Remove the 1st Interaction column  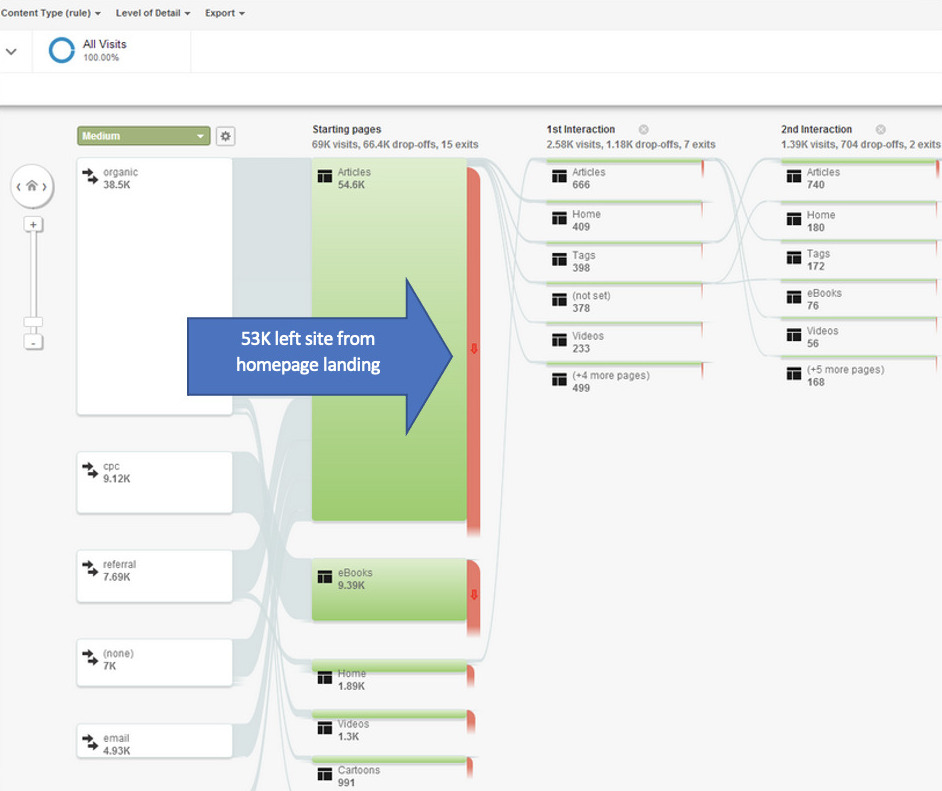[x=644, y=130]
